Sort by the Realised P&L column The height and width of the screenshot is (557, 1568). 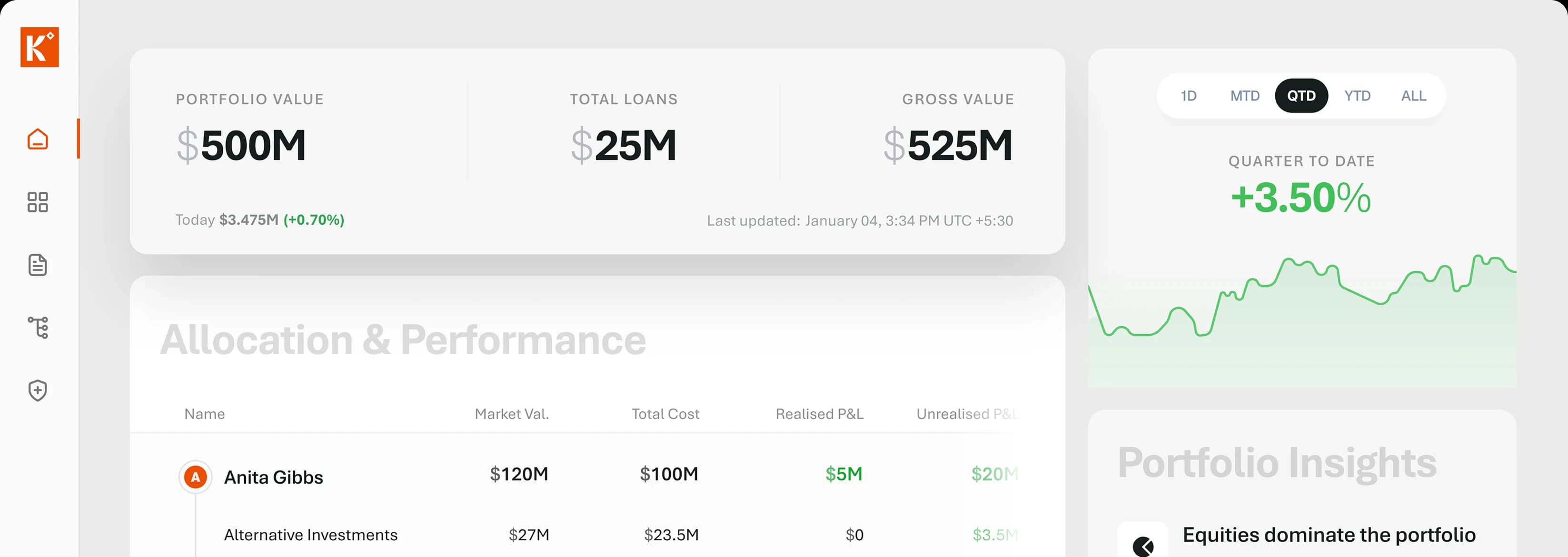819,414
